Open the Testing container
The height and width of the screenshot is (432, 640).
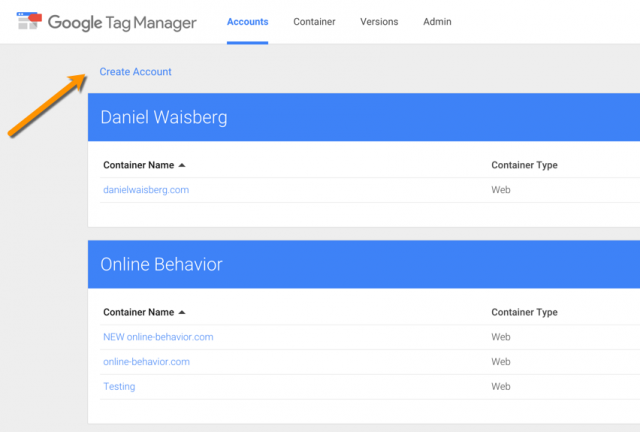coord(119,386)
